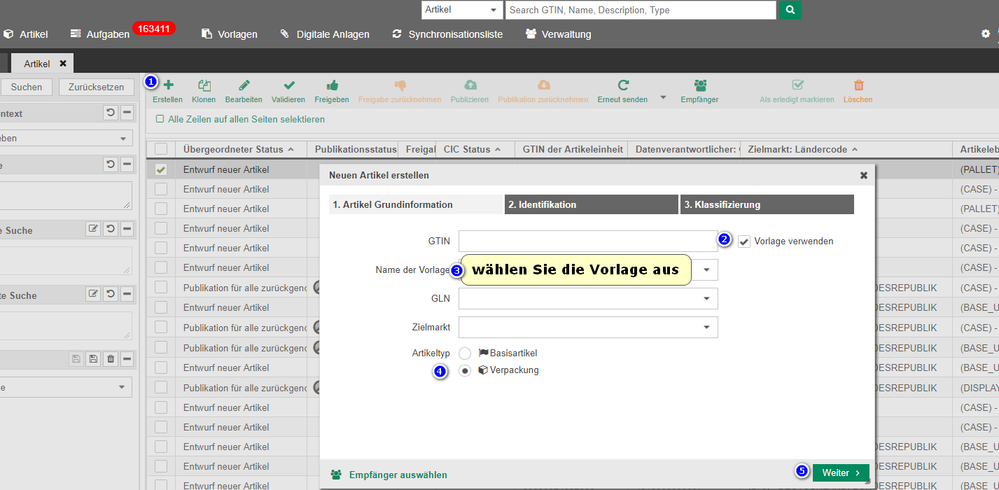
Task: Select the Basisartikel radio button
Action: pos(465,353)
